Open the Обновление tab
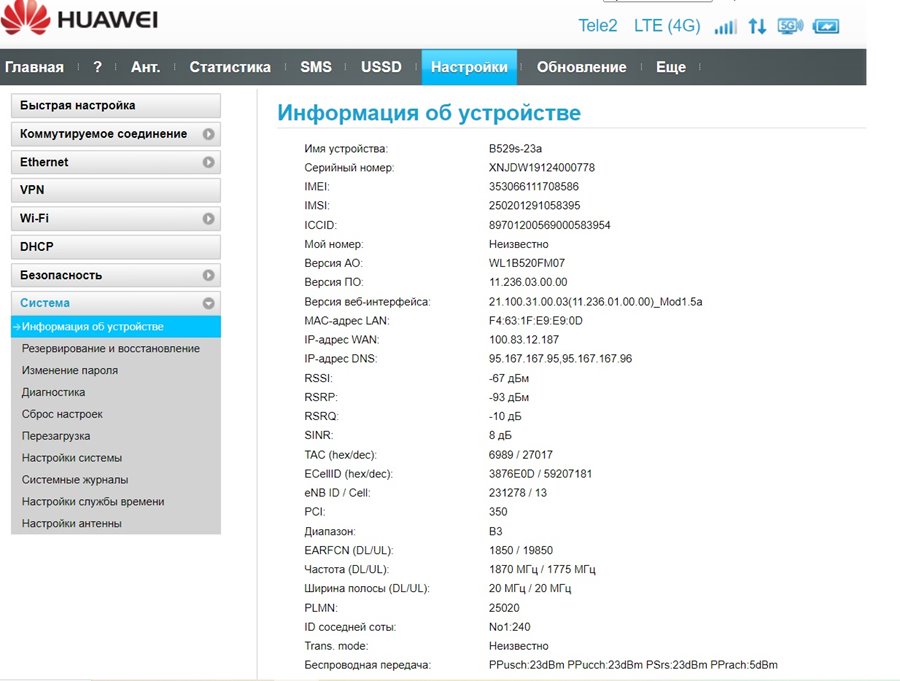Viewport: 900px width, 681px height. (581, 67)
